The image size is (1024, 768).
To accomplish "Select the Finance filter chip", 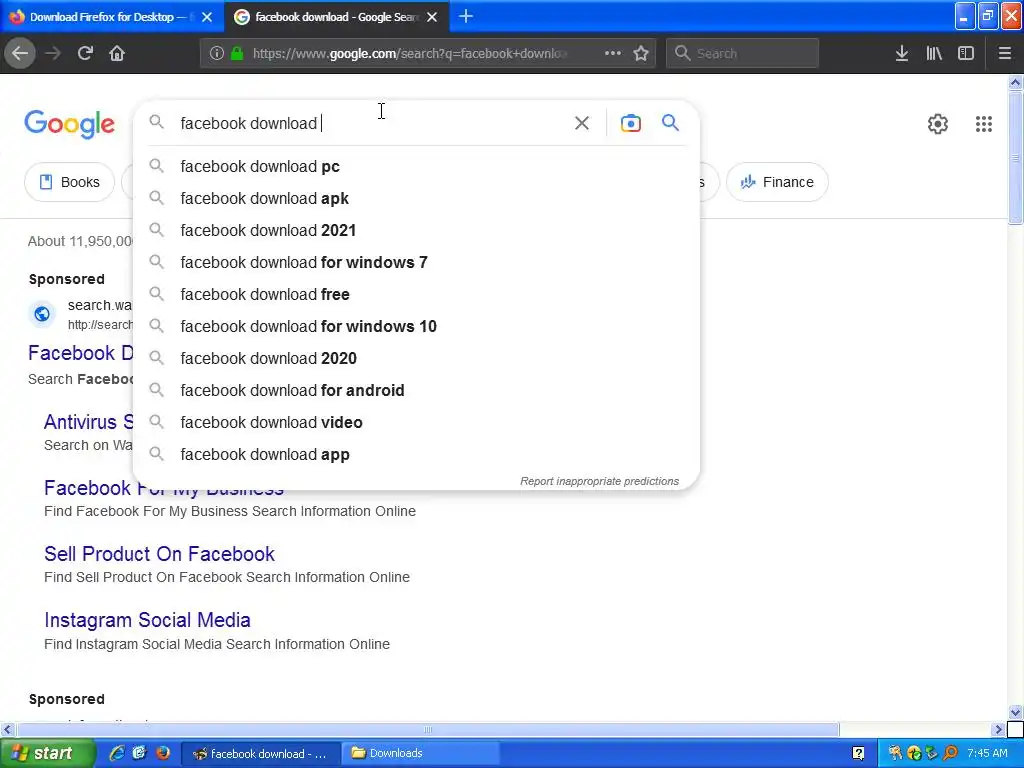I will [x=777, y=182].
